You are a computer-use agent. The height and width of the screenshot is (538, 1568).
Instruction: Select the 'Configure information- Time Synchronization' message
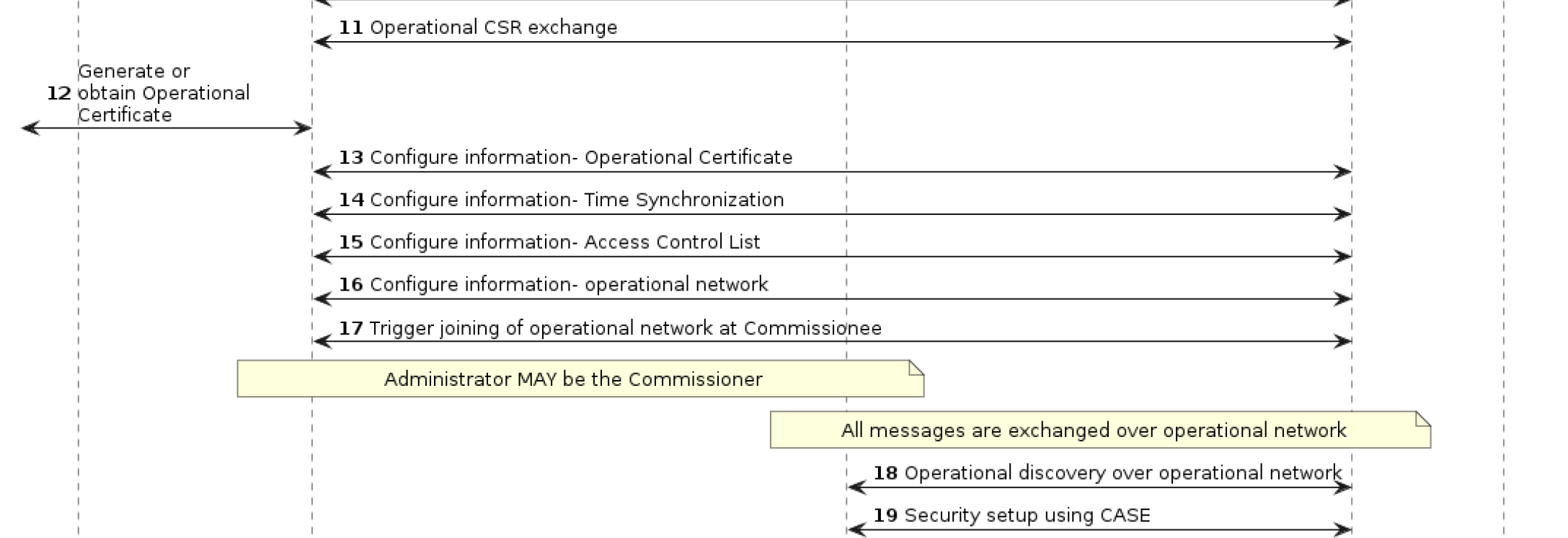[576, 200]
